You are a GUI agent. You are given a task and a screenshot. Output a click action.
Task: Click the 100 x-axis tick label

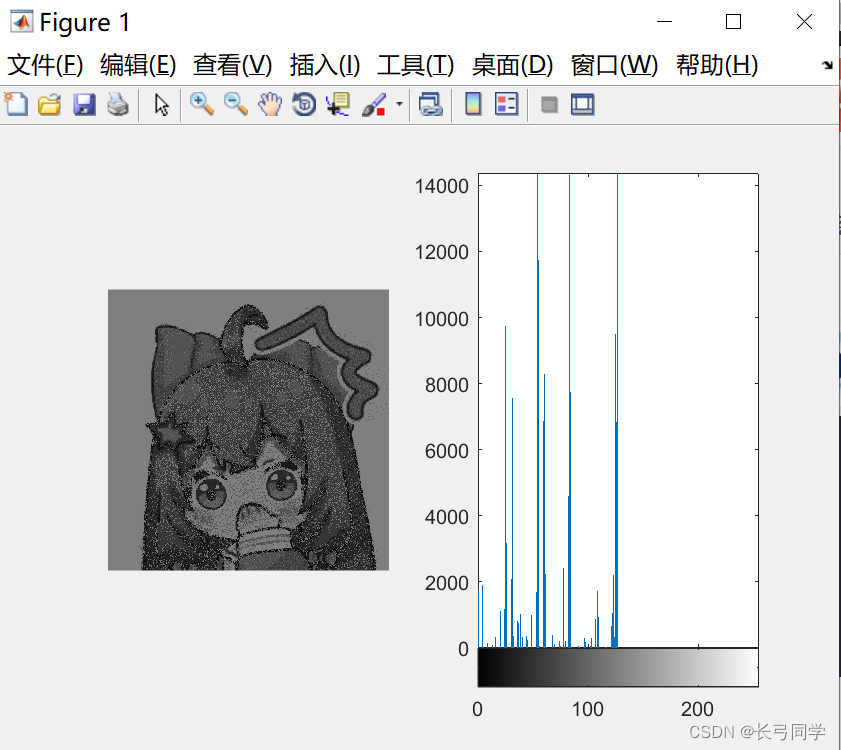(588, 709)
